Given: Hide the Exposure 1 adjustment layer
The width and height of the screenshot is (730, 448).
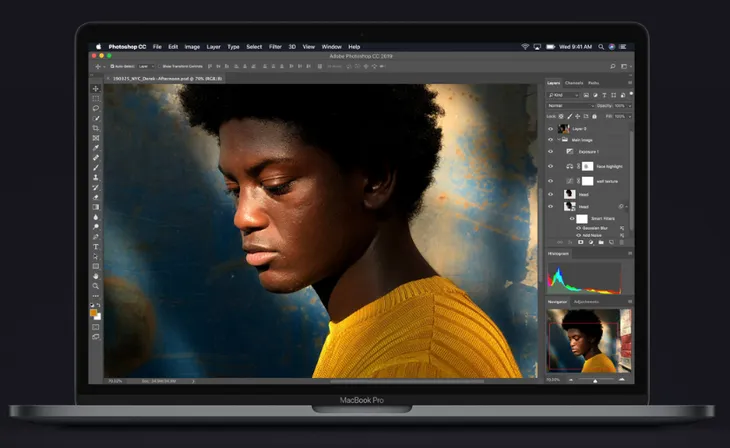Looking at the screenshot, I should pyautogui.click(x=550, y=151).
